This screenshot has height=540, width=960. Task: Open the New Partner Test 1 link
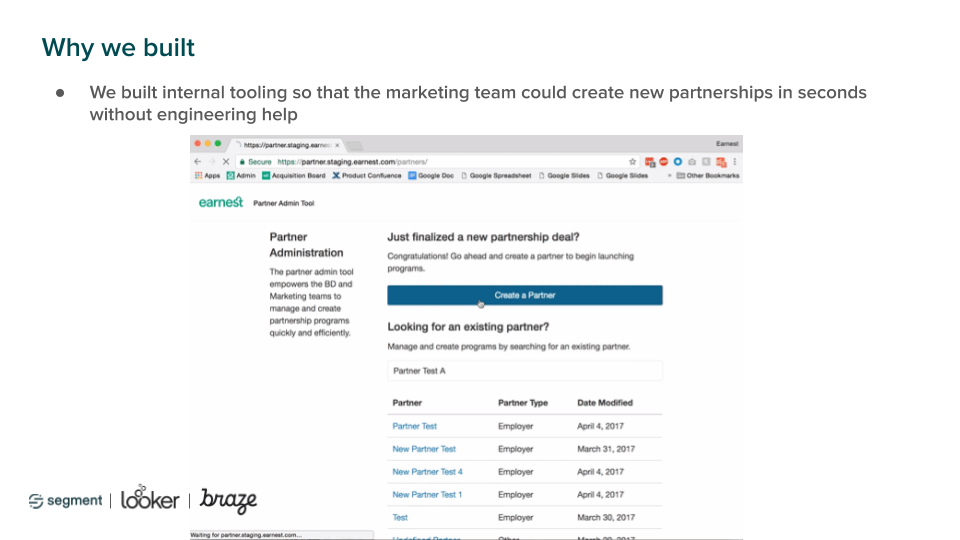pos(427,495)
